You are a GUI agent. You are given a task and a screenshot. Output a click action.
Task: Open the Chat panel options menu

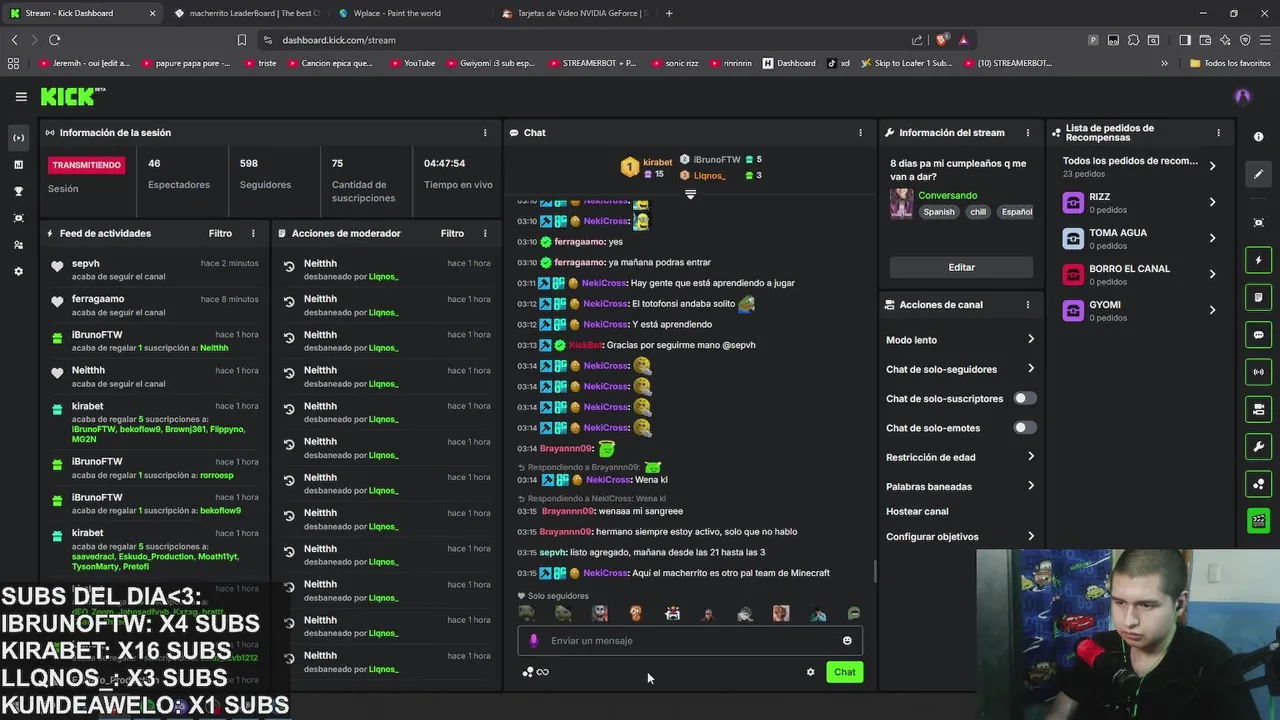860,132
